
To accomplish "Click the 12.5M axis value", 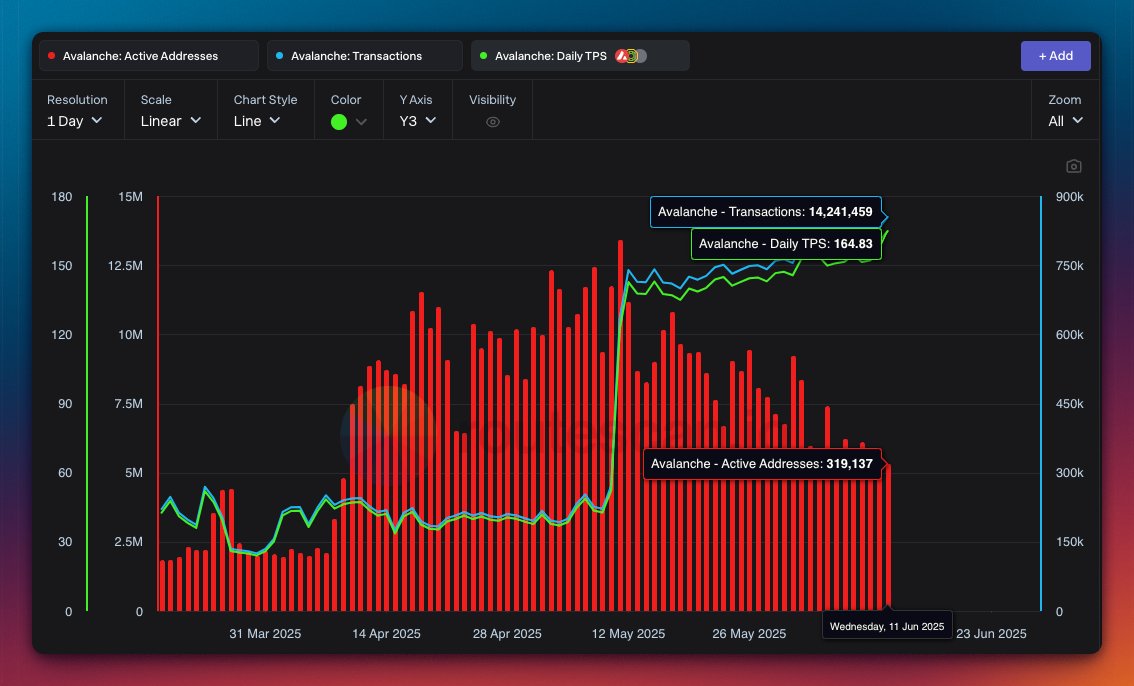I will 125,265.
